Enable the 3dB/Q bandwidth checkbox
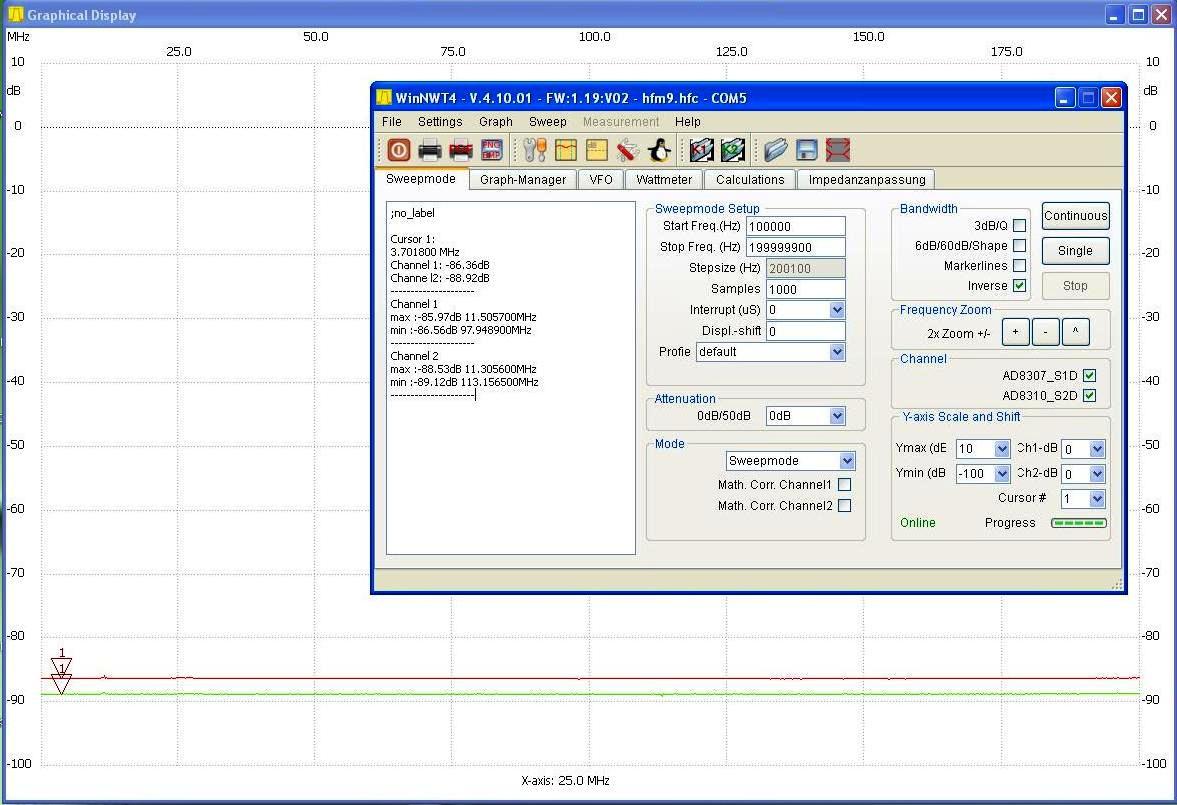1177x805 pixels. [1019, 226]
